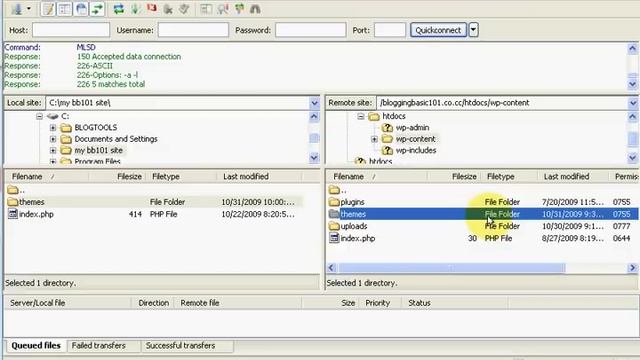Reconnect to the last used server
The width and height of the screenshot is (640, 360).
pyautogui.click(x=184, y=9)
